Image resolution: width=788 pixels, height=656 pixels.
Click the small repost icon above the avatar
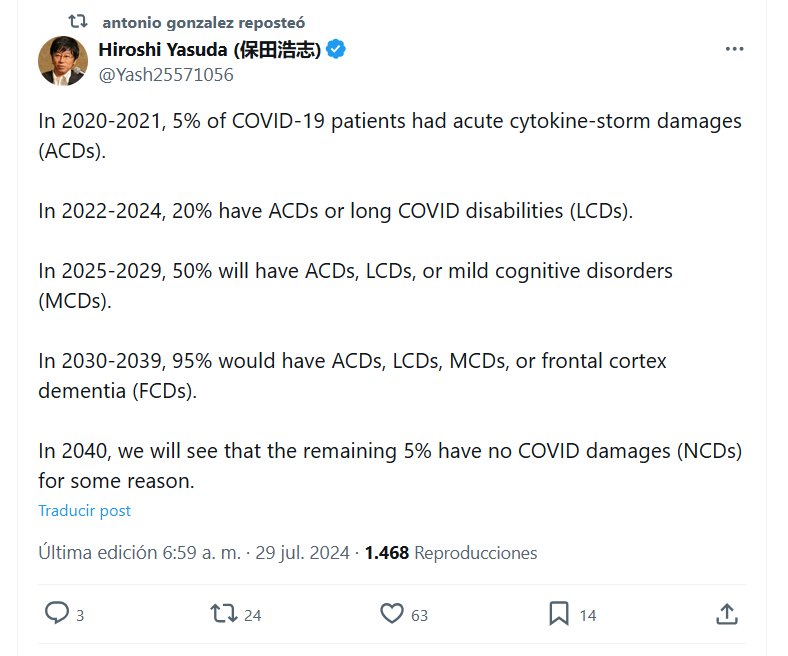[77, 21]
